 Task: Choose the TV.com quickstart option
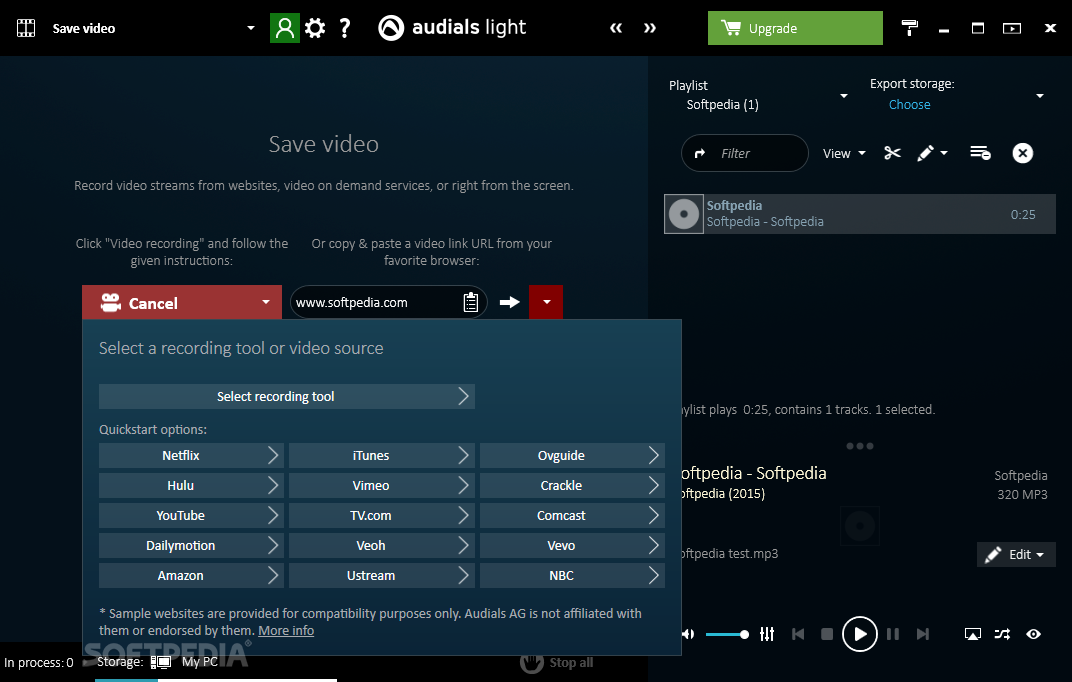point(381,515)
